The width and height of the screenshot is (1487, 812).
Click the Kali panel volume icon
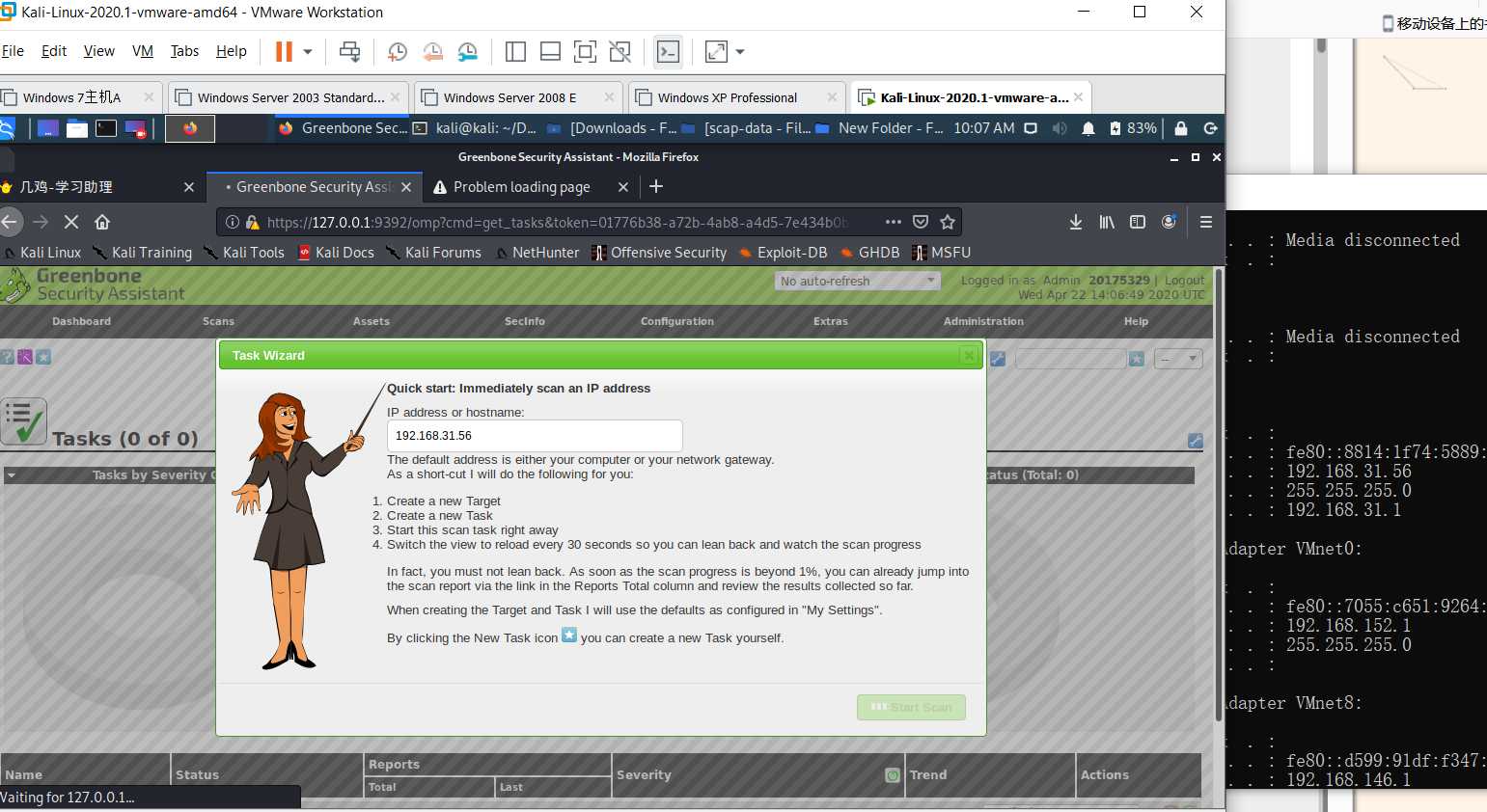tap(1060, 128)
